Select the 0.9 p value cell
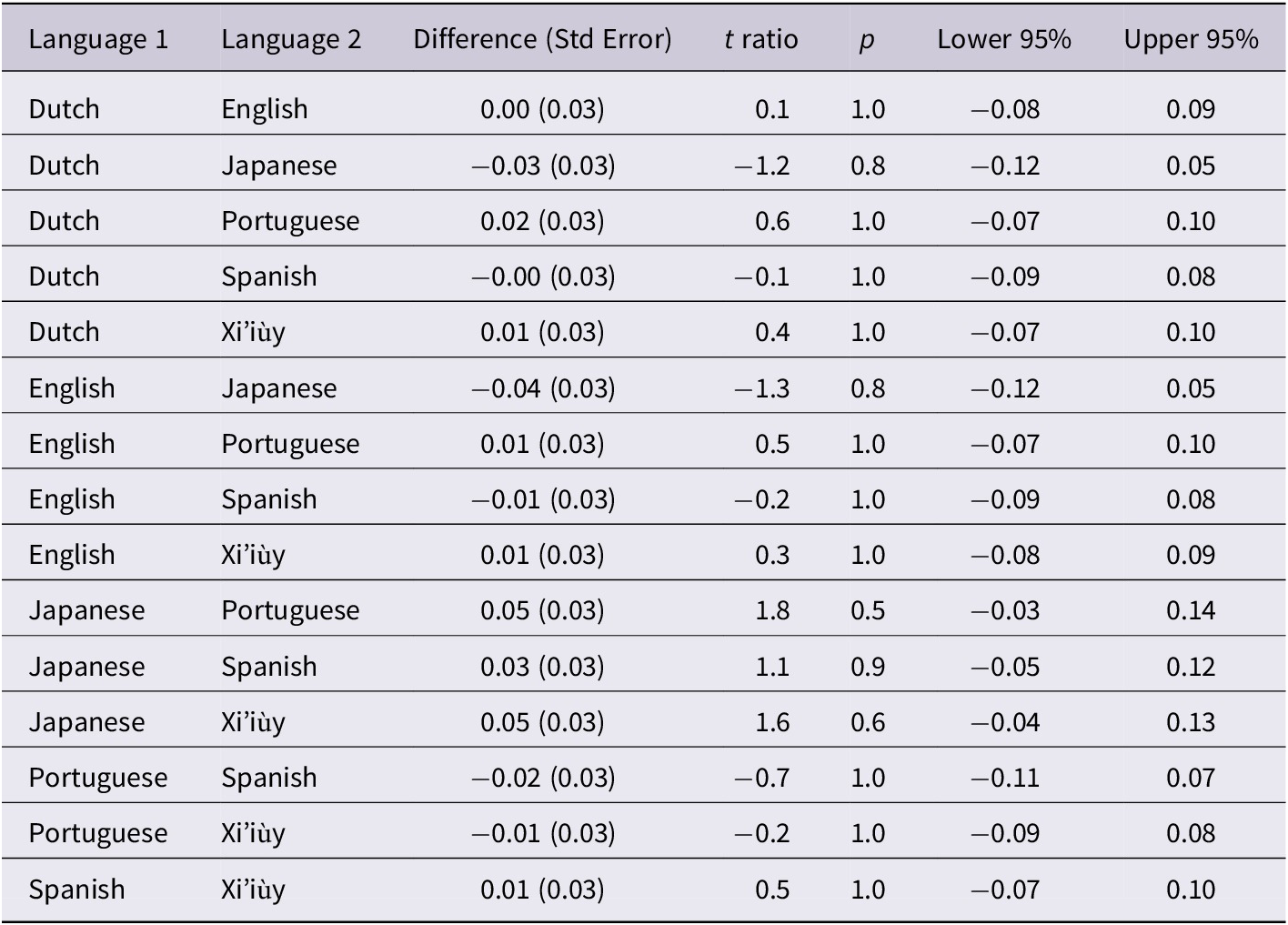The height and width of the screenshot is (925, 1288). pos(868,667)
